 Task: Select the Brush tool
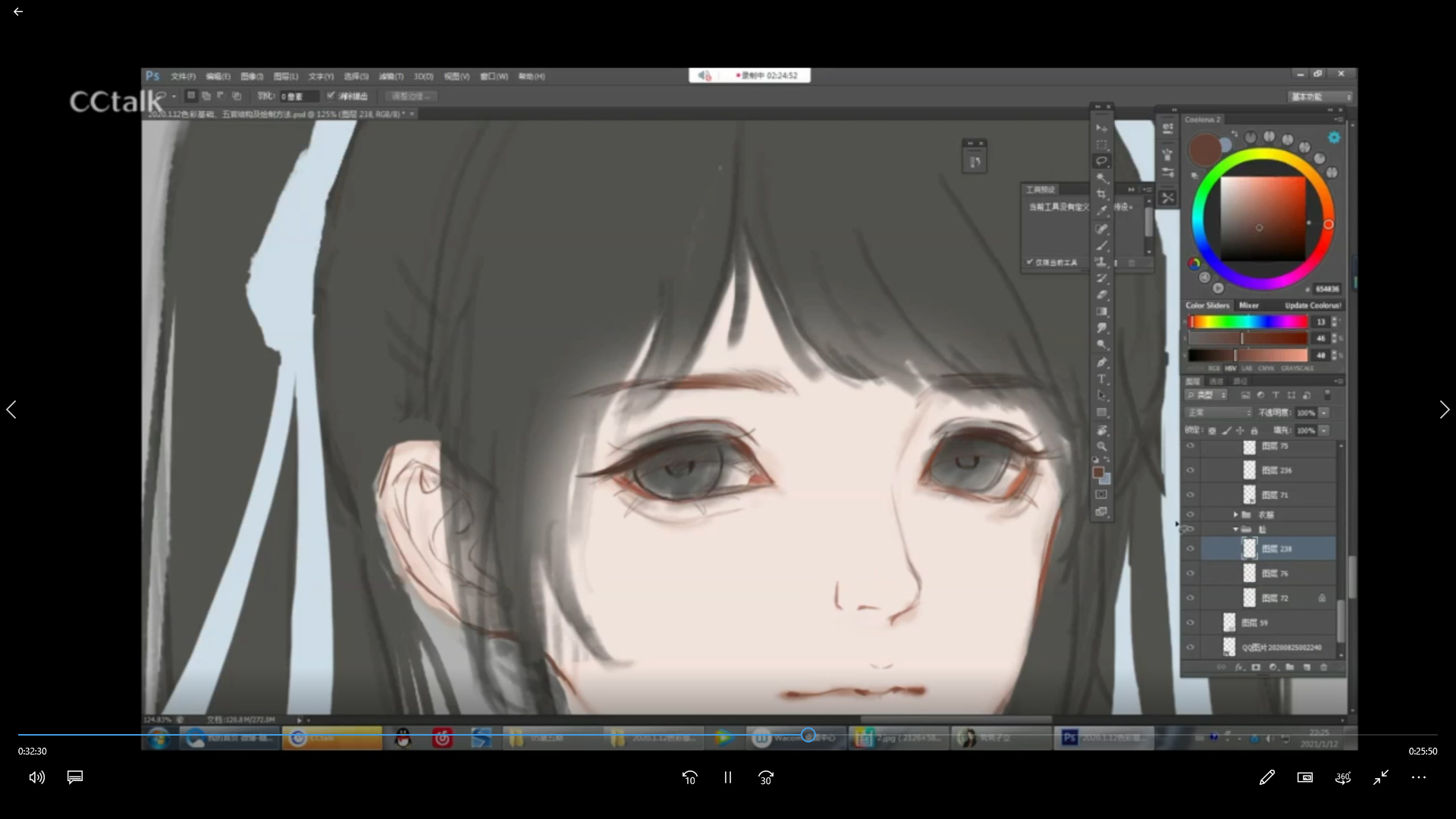click(x=1102, y=245)
